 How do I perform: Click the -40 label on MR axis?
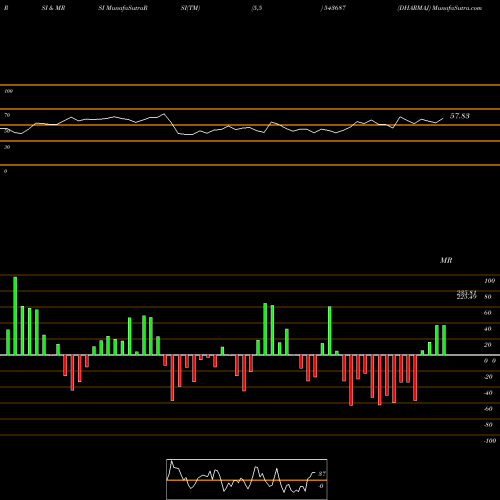pos(488,393)
